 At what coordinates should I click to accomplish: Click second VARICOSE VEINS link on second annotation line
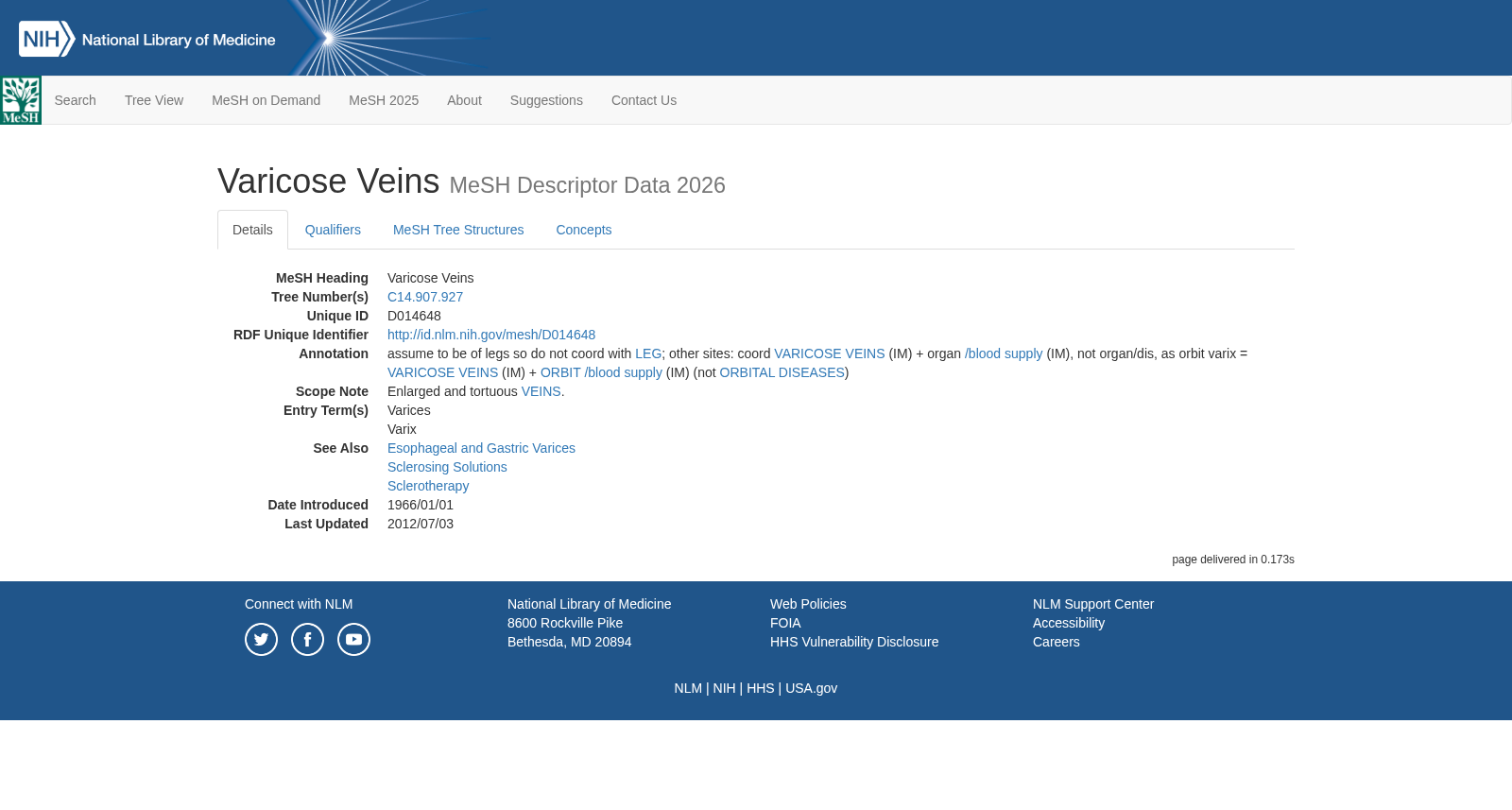(442, 372)
